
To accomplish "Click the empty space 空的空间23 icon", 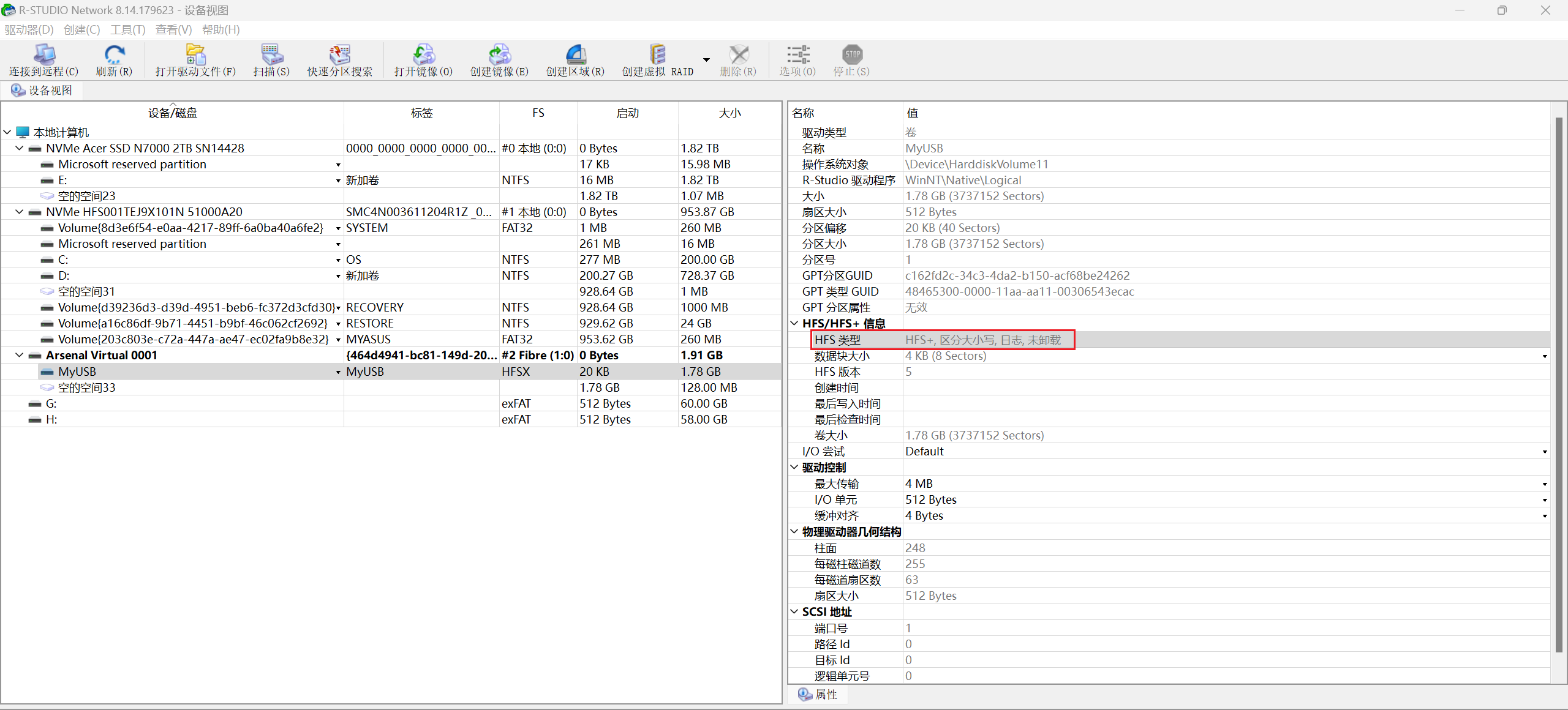I will coord(47,196).
